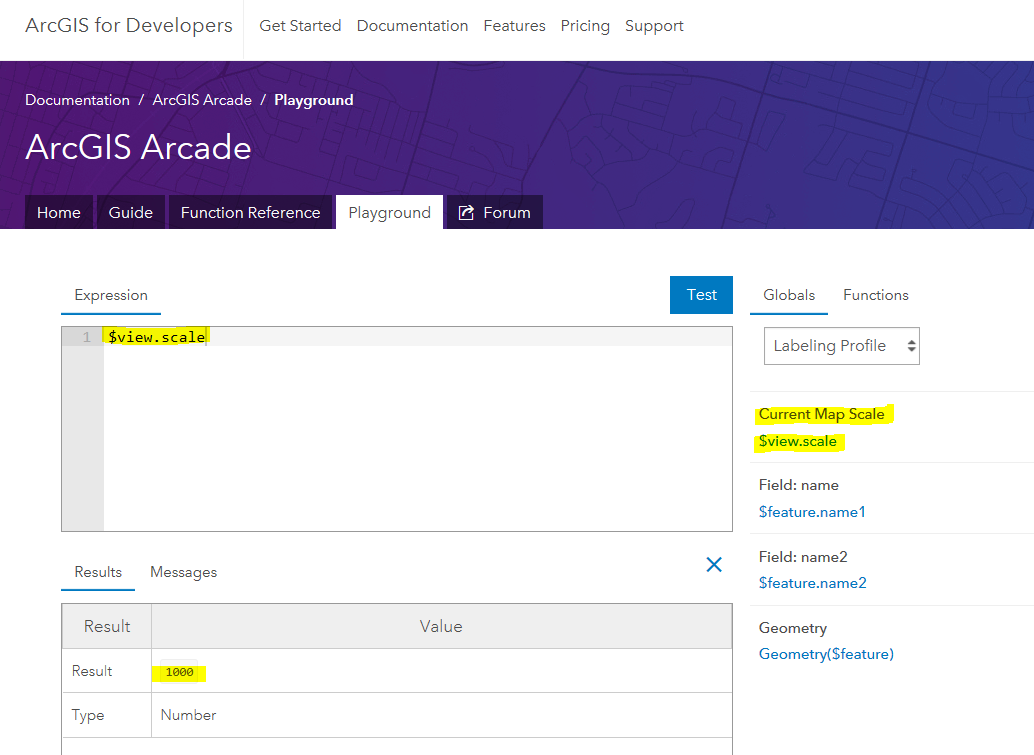Click ArcGIS for Developers site title

click(129, 25)
